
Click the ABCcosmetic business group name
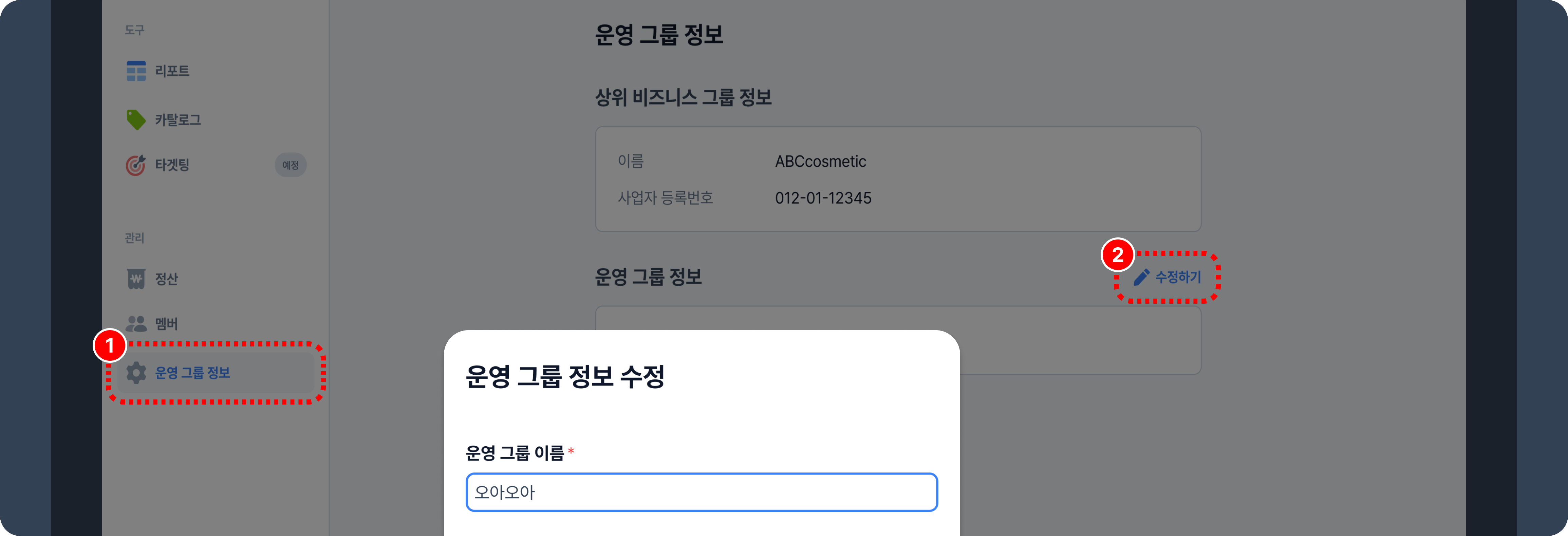click(x=820, y=161)
